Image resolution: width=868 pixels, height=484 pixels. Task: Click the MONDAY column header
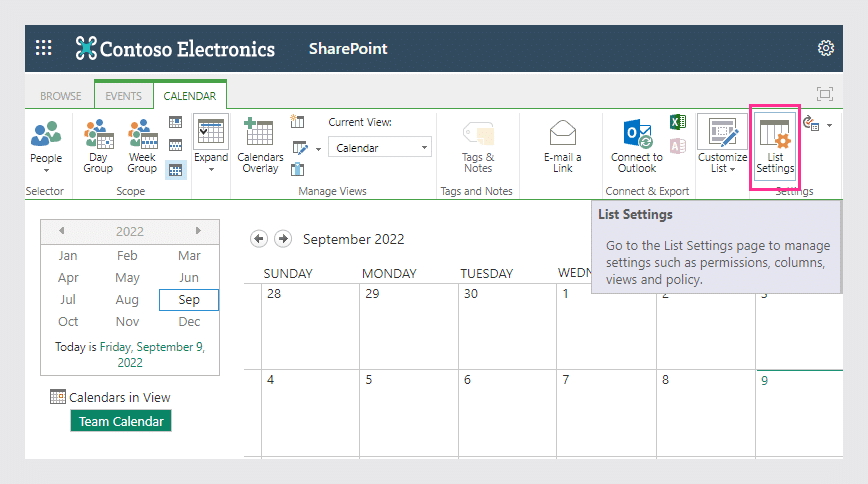click(389, 274)
